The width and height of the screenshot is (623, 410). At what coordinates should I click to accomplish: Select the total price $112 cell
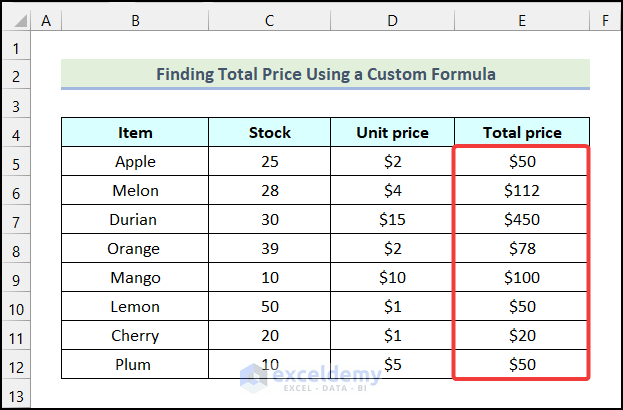point(521,190)
